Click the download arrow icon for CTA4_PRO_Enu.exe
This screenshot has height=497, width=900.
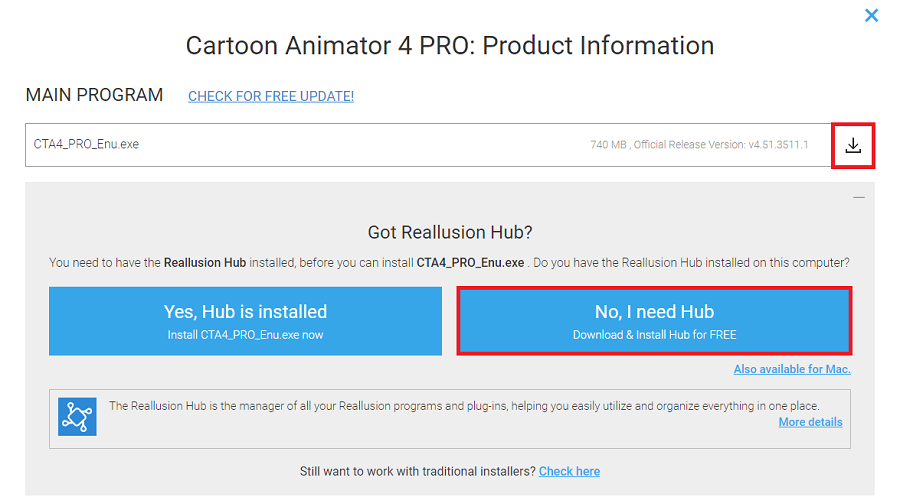click(853, 145)
